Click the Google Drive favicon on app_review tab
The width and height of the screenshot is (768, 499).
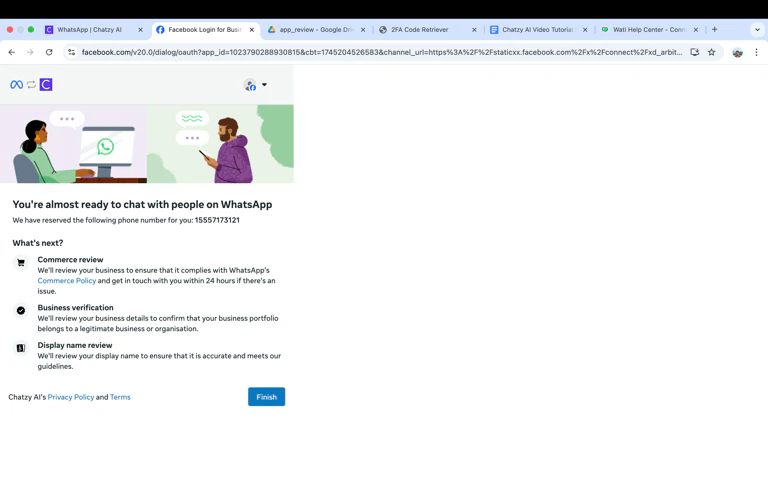[x=271, y=30]
